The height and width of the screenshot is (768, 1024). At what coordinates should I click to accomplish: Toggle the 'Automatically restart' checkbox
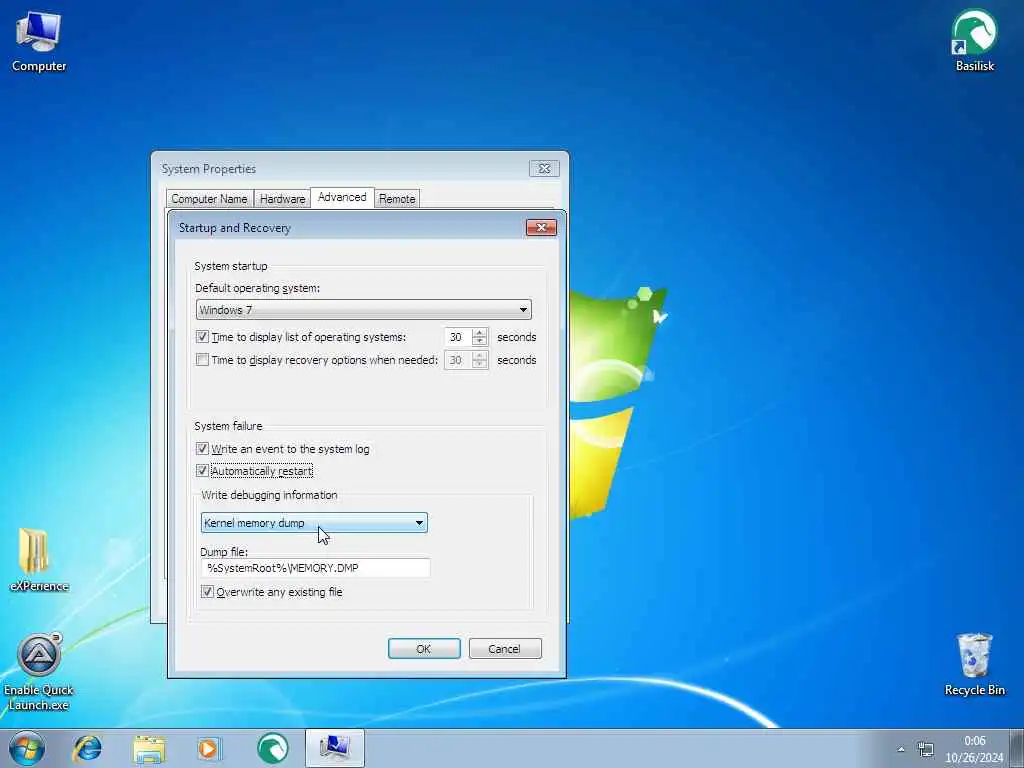pyautogui.click(x=202, y=471)
